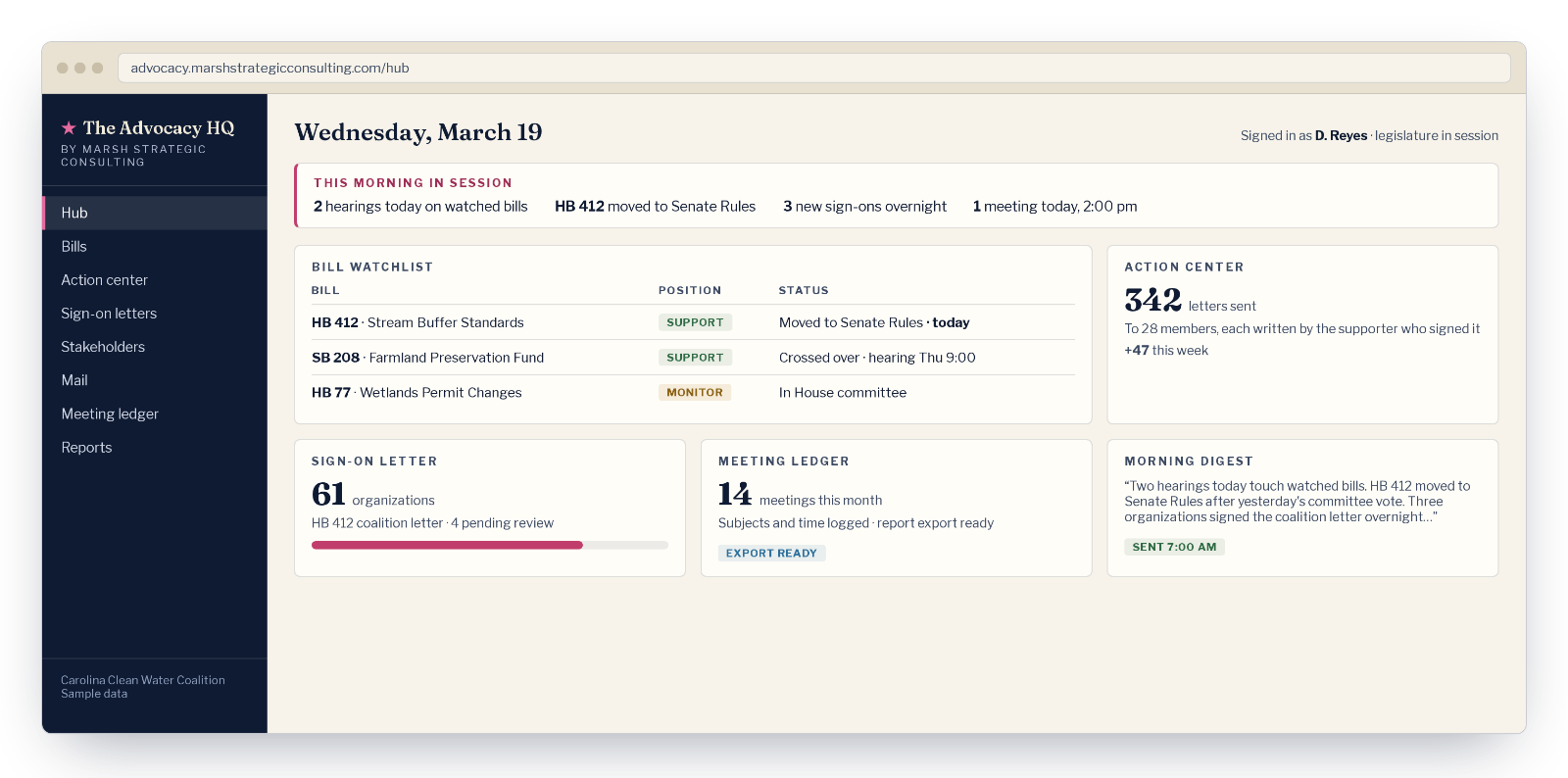Click the MORNING DIGEST card heading
Viewport: 1568px width, 778px height.
(x=1189, y=462)
